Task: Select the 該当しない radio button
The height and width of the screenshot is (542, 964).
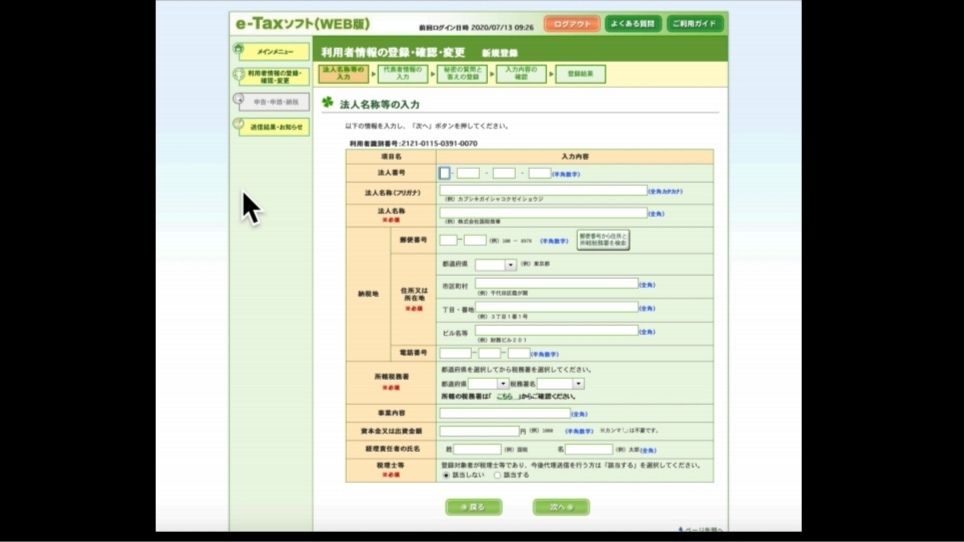Action: pyautogui.click(x=445, y=475)
